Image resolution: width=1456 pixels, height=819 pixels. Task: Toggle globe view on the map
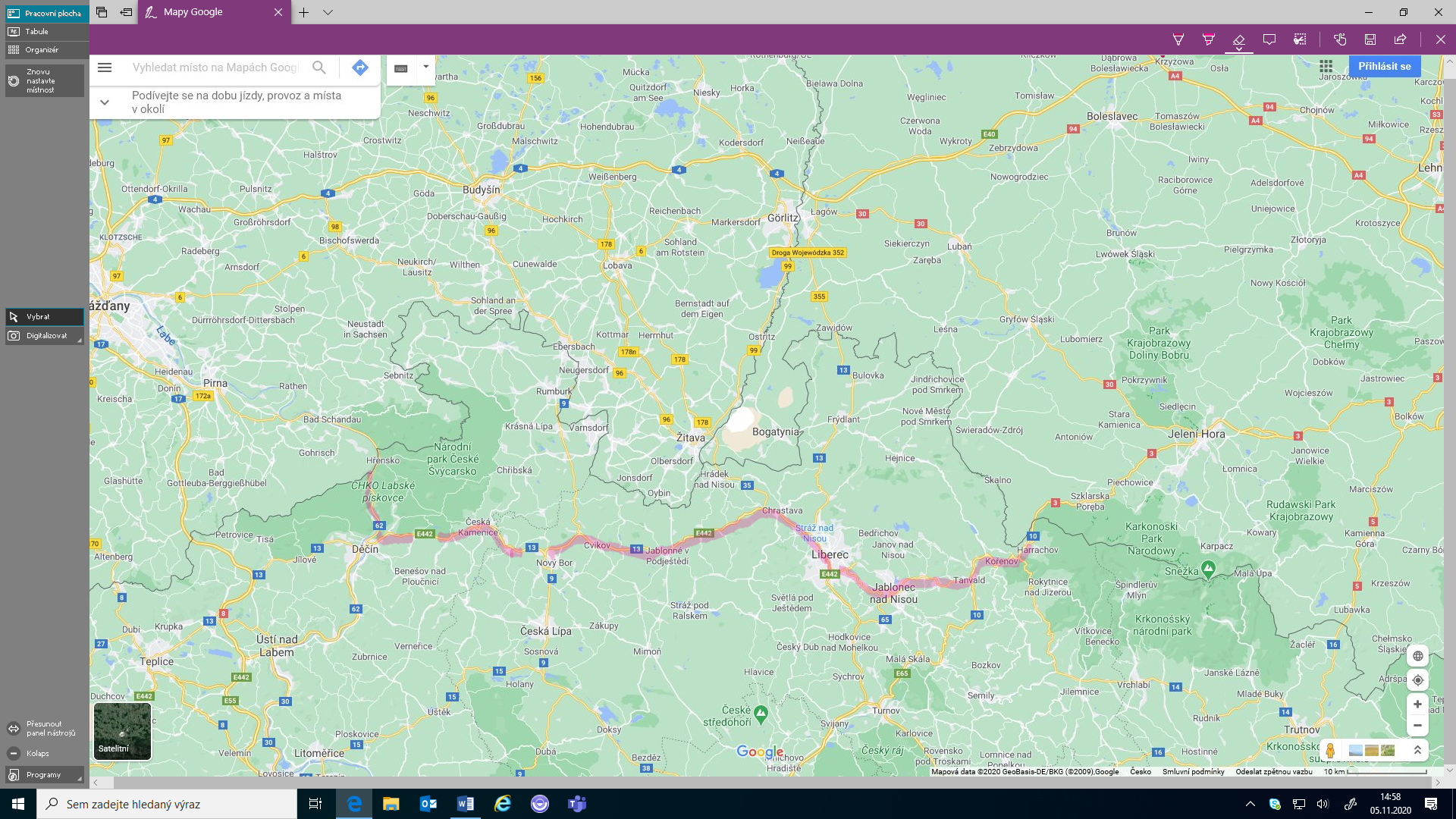tap(1417, 656)
